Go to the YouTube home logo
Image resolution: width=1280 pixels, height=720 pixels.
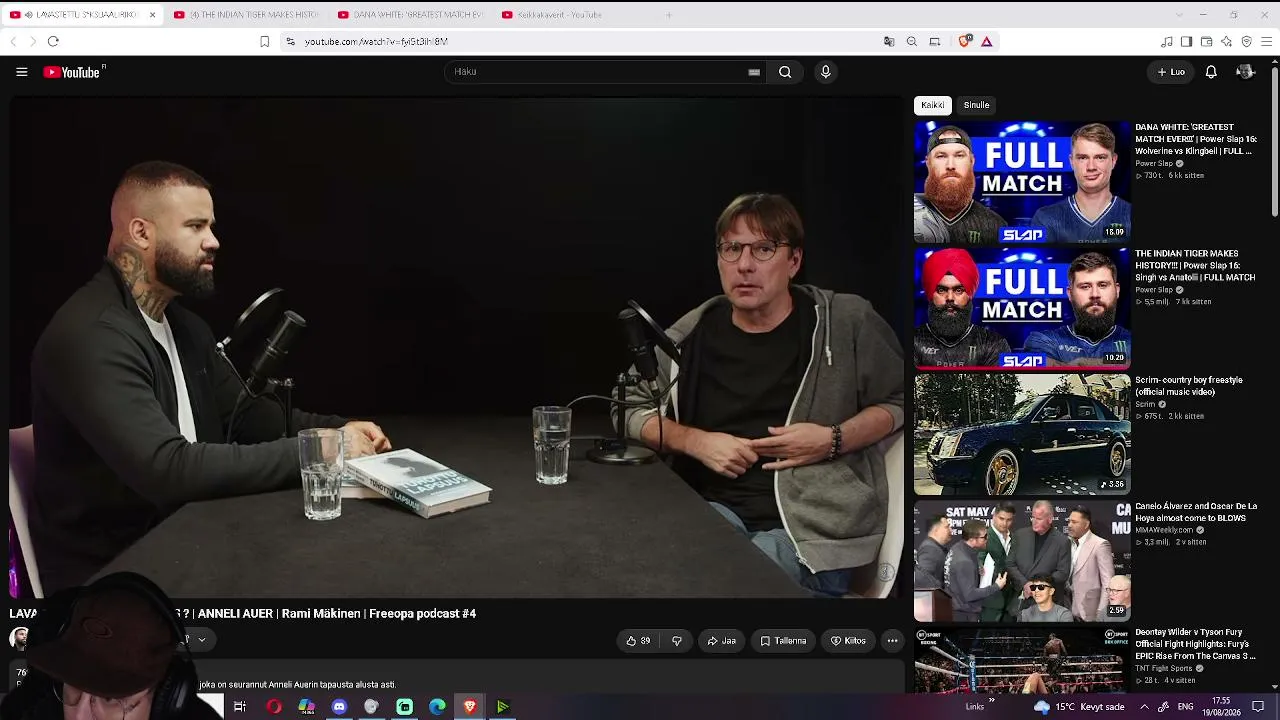click(x=73, y=72)
